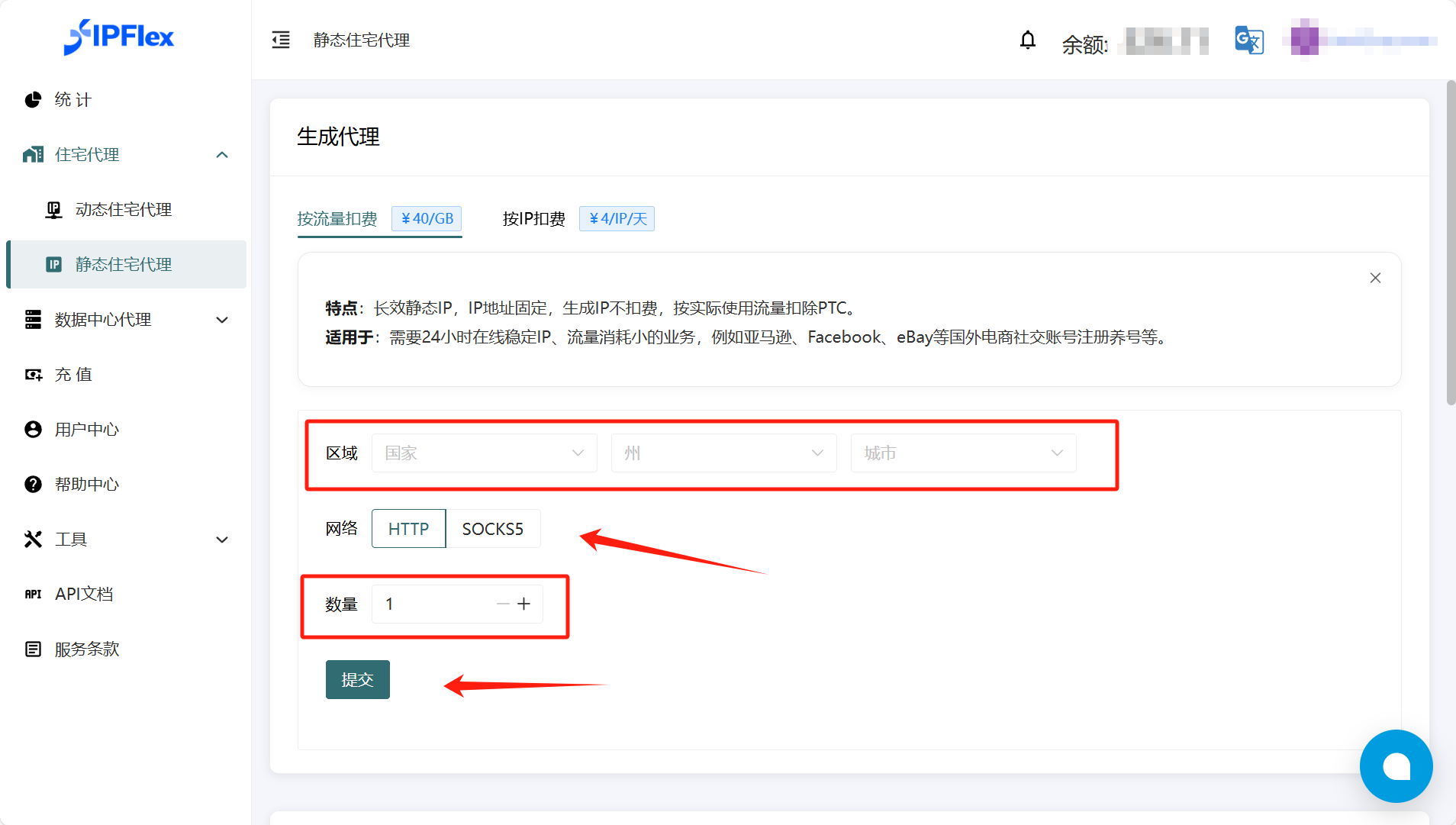Image resolution: width=1456 pixels, height=825 pixels.
Task: Open the 国家 country dropdown
Action: [484, 453]
